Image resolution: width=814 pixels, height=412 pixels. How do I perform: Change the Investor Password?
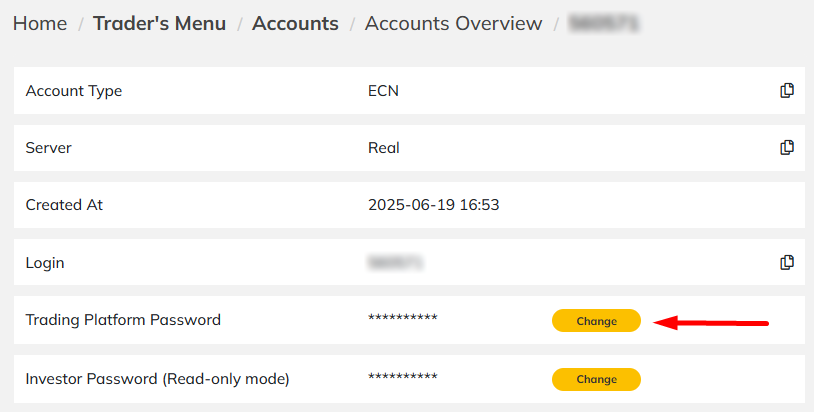(x=596, y=379)
